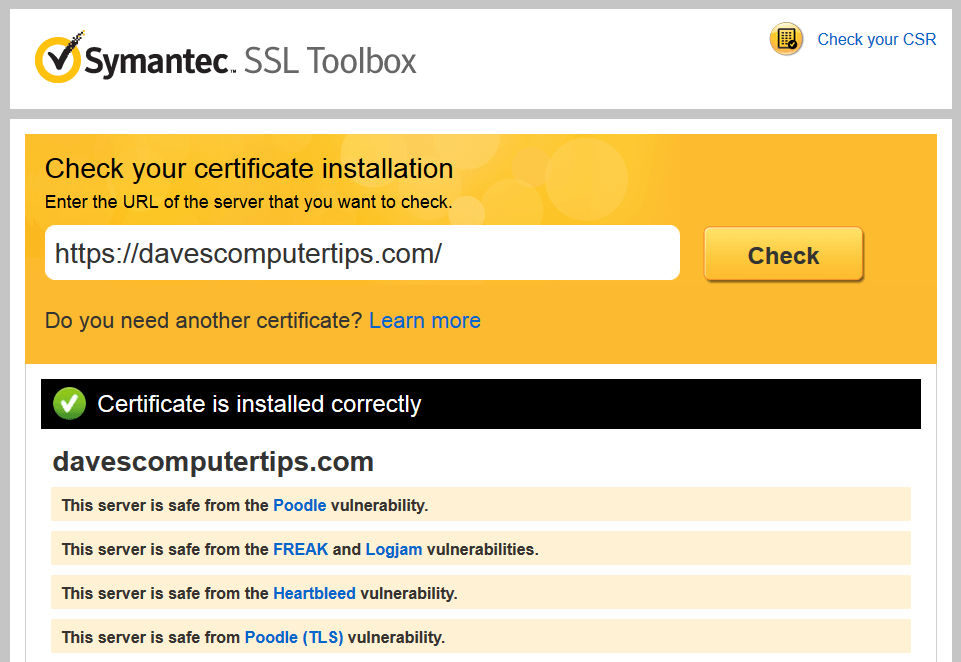
Task: Click the Check your certificate installation heading
Action: (x=249, y=169)
